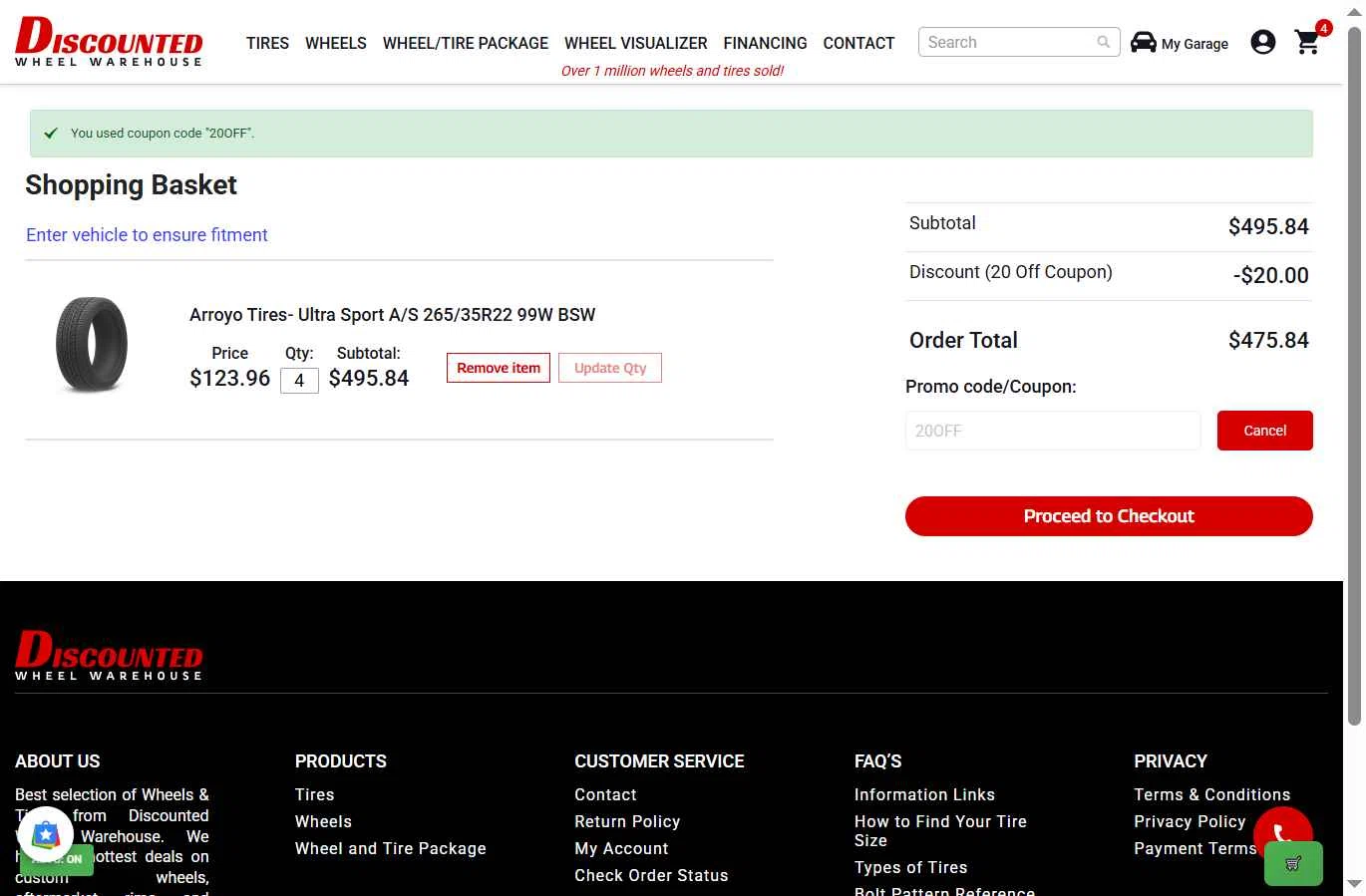
Task: Click the coupon code used confirmation message
Action: pos(163,133)
